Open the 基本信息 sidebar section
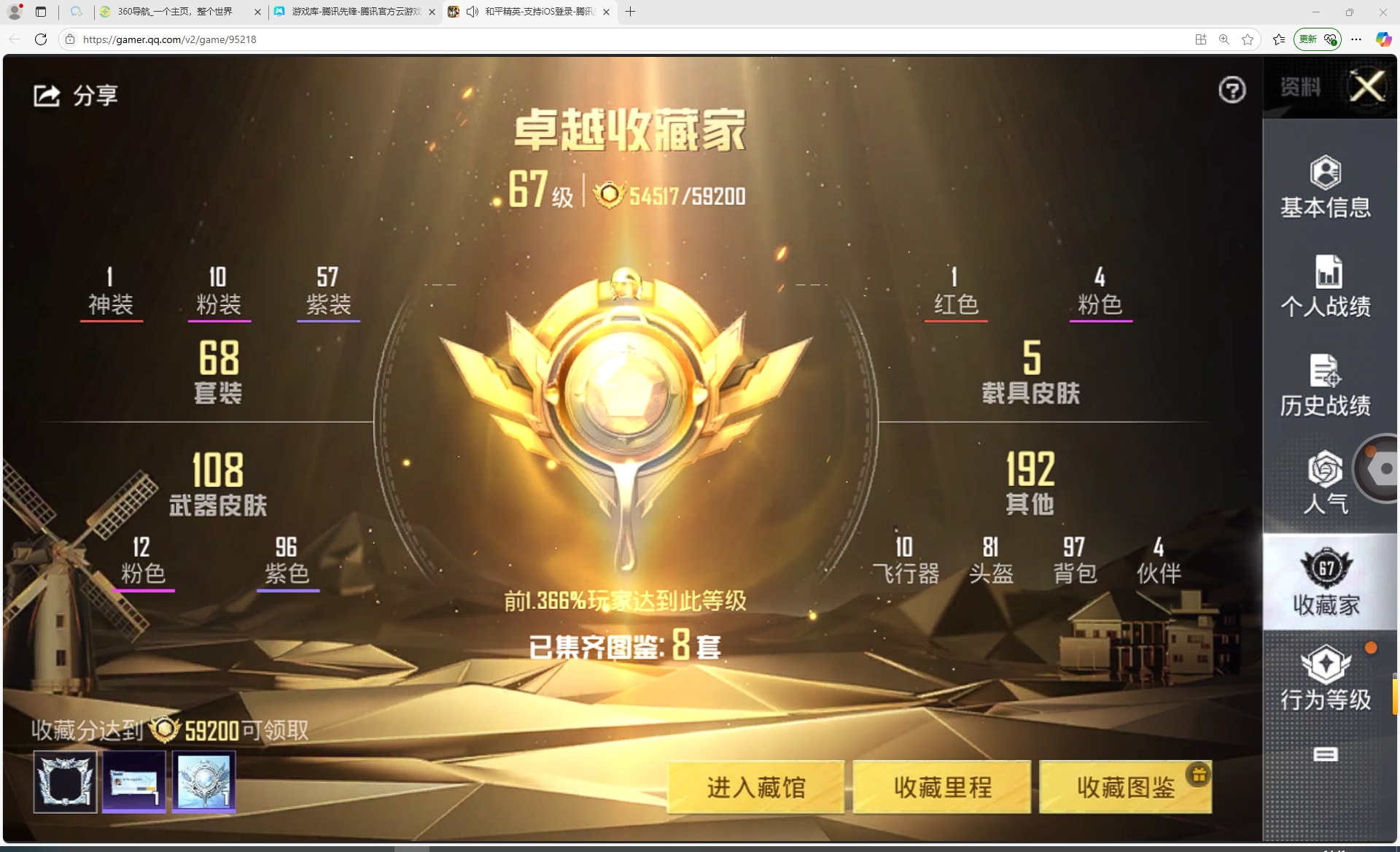 point(1326,187)
